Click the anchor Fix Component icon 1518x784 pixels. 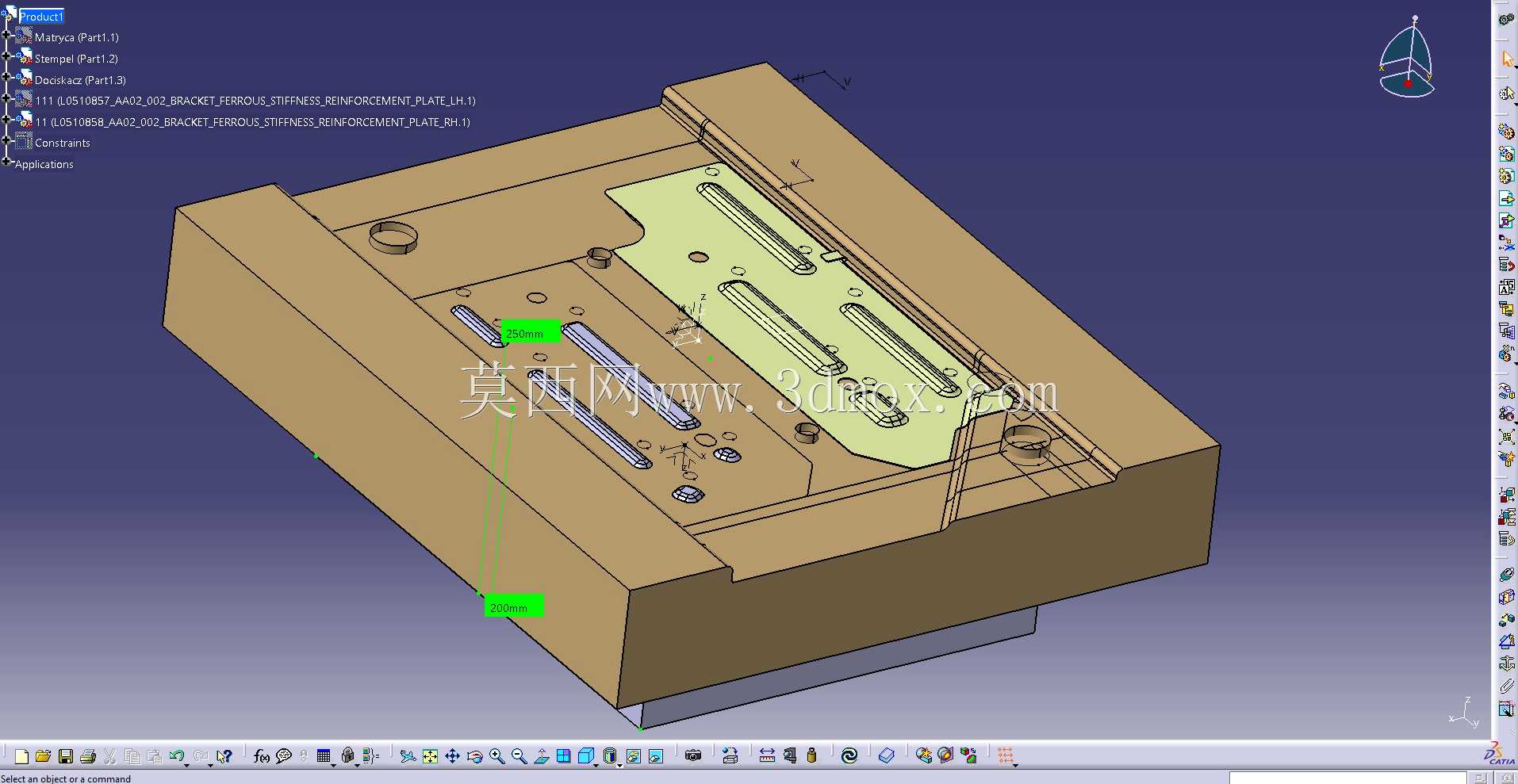click(x=1506, y=664)
